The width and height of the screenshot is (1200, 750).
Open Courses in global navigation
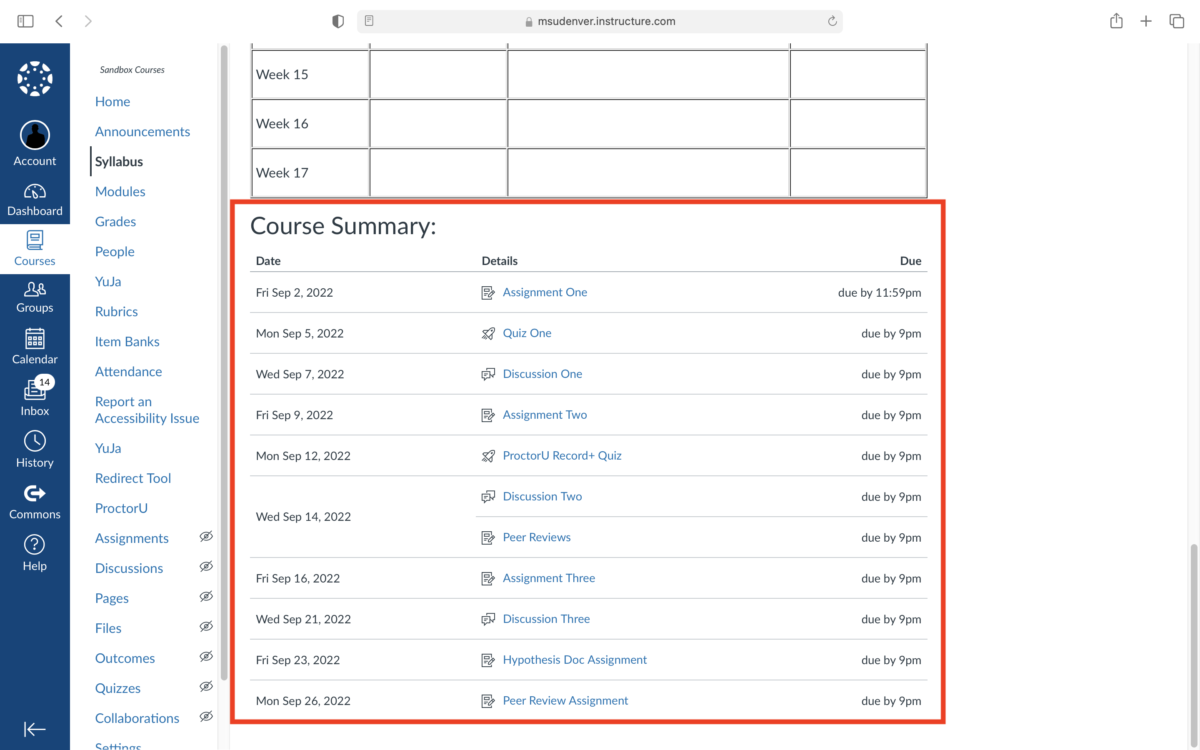tap(35, 249)
